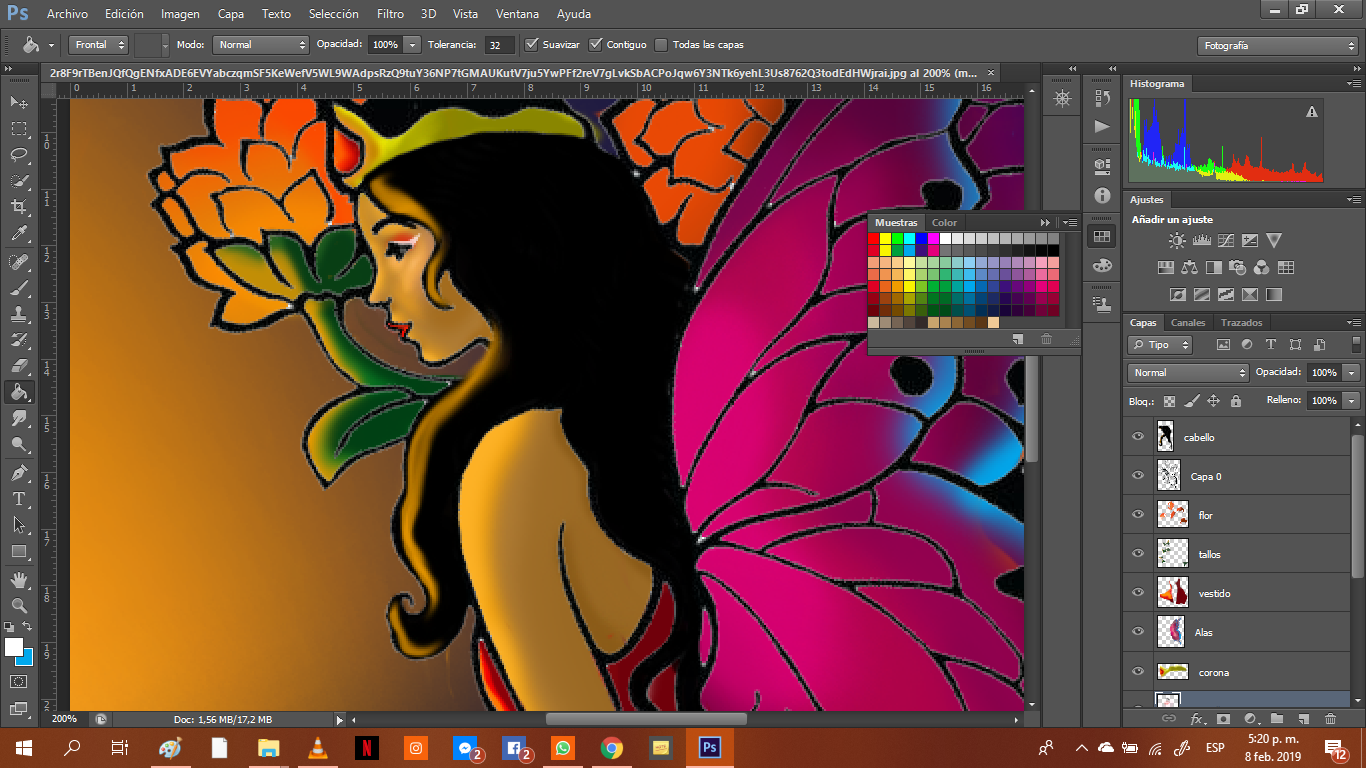Select the Eraser tool
This screenshot has height=768, width=1366.
pos(19,366)
